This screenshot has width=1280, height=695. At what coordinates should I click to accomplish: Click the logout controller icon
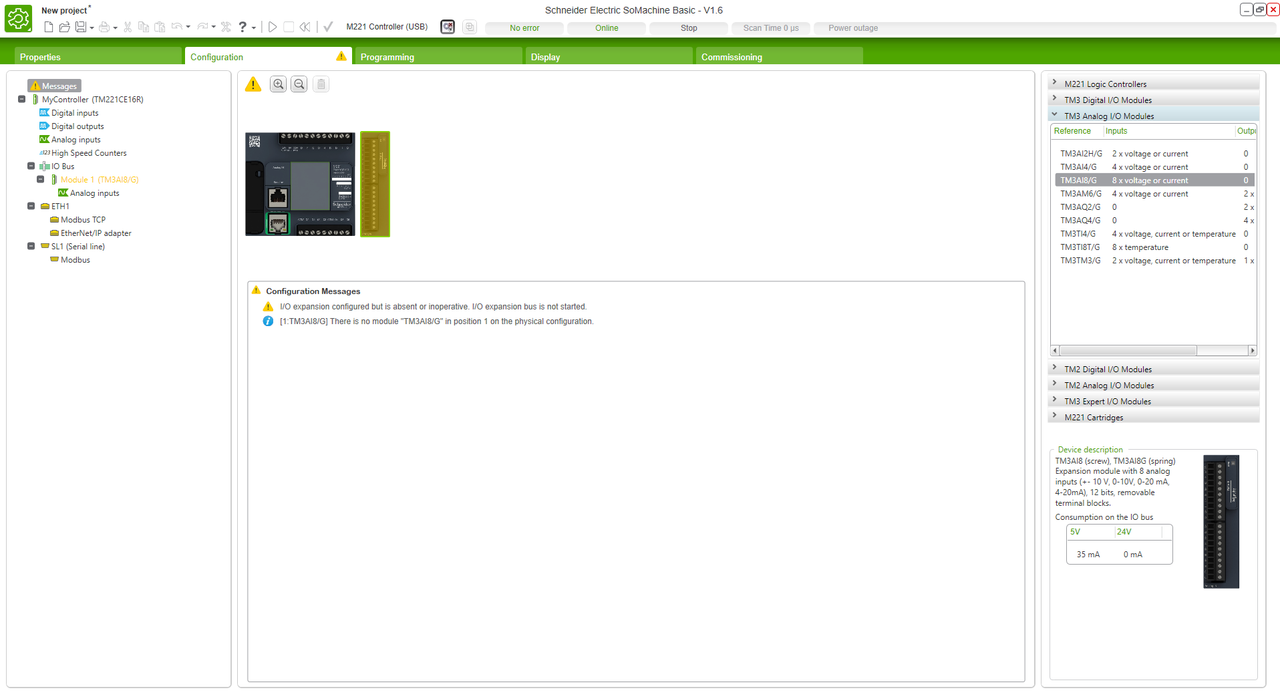coord(448,27)
